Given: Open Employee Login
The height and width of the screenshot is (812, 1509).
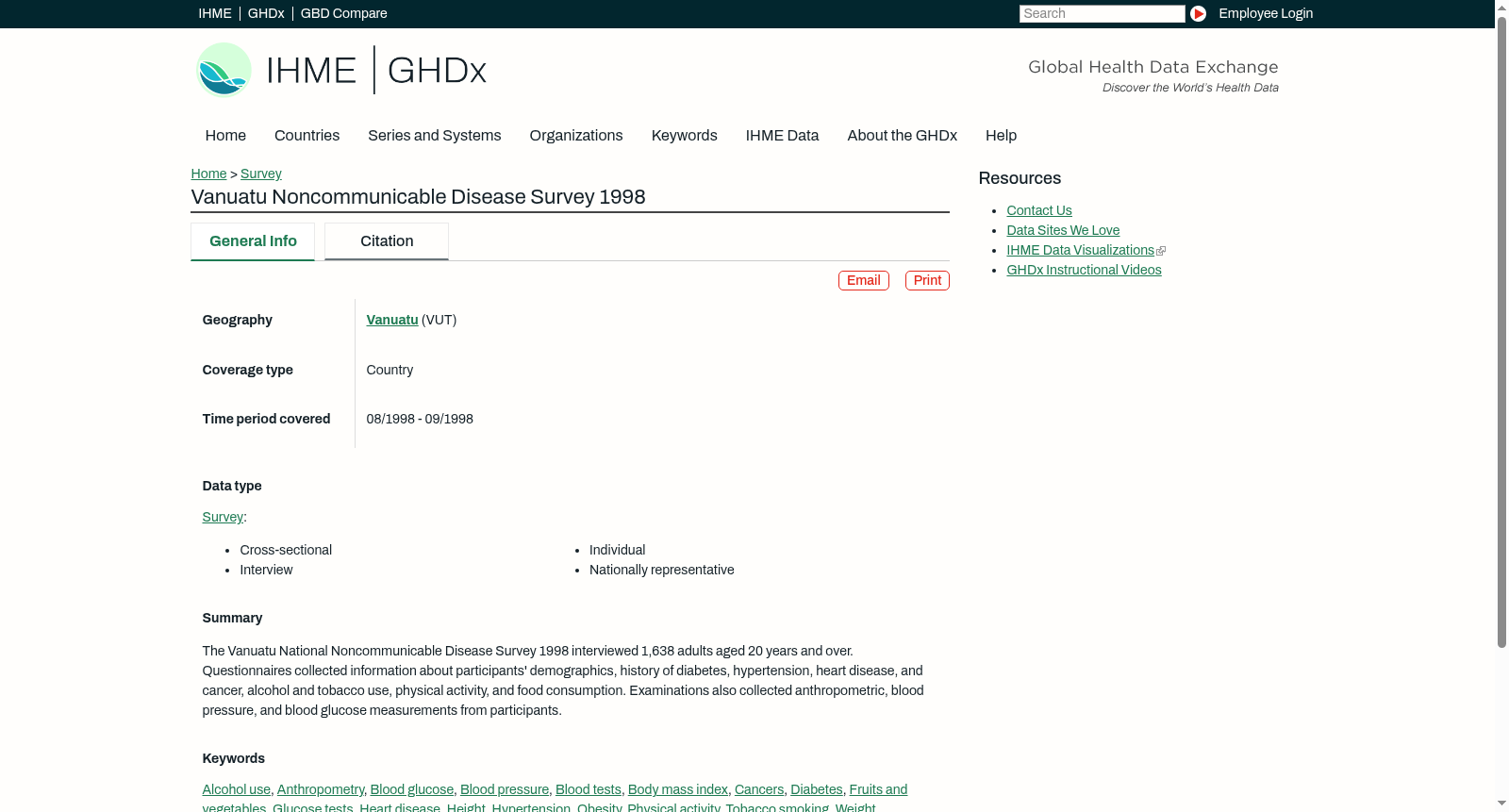Looking at the screenshot, I should [x=1266, y=13].
